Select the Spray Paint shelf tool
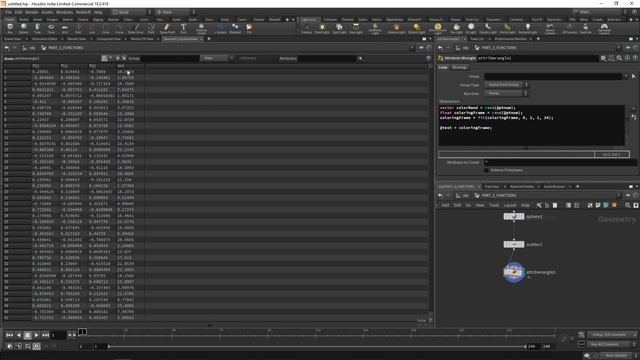The width and height of the screenshot is (640, 360). pos(167,28)
